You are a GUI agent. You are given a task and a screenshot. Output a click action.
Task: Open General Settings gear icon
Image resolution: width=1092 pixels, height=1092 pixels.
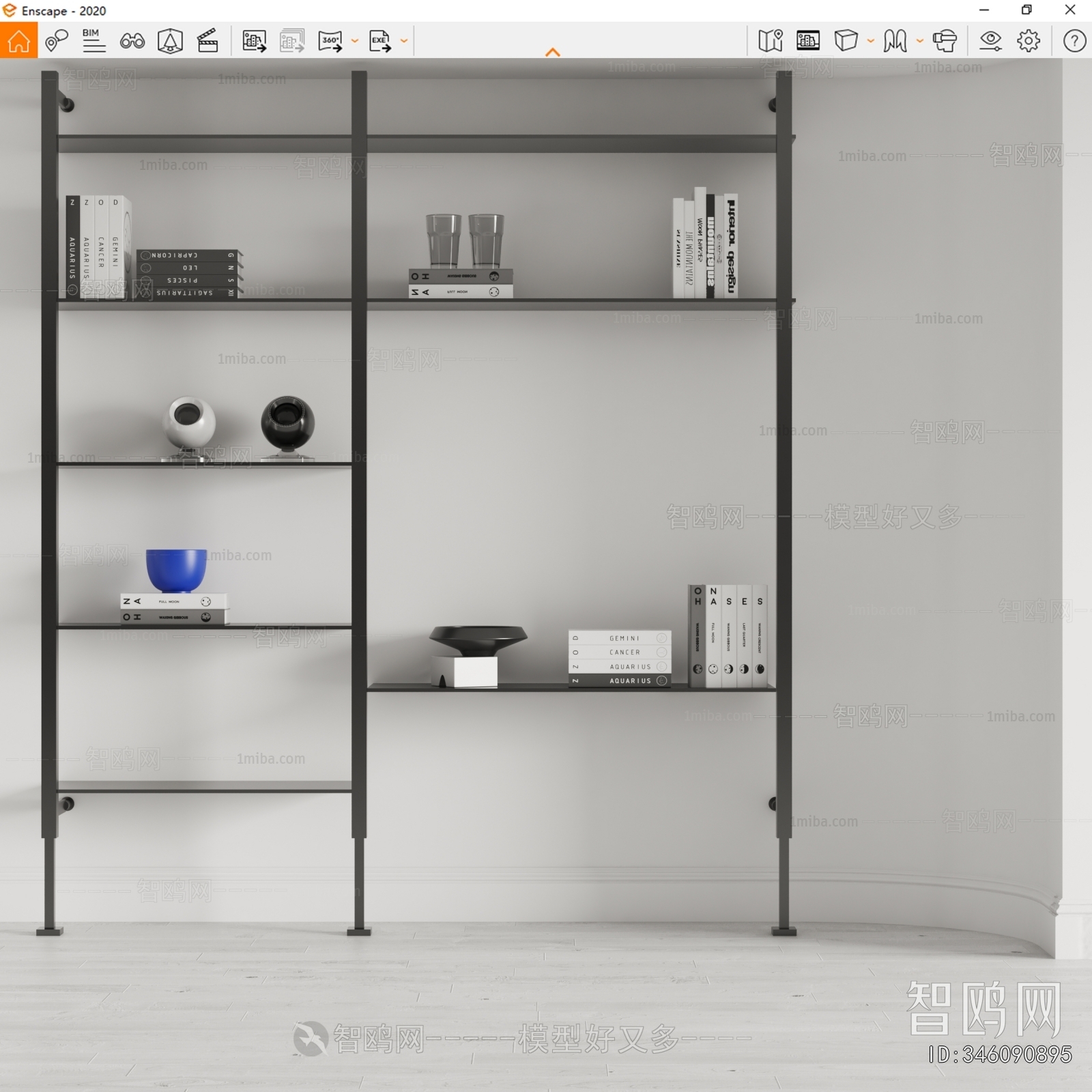pos(1029,41)
